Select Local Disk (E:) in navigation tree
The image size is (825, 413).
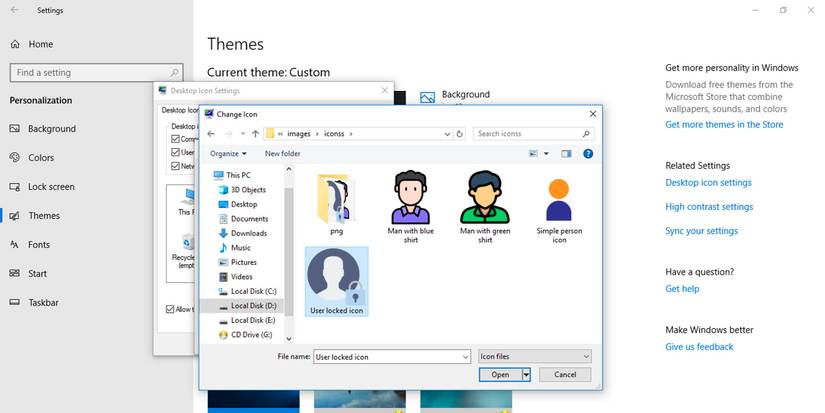tap(247, 320)
